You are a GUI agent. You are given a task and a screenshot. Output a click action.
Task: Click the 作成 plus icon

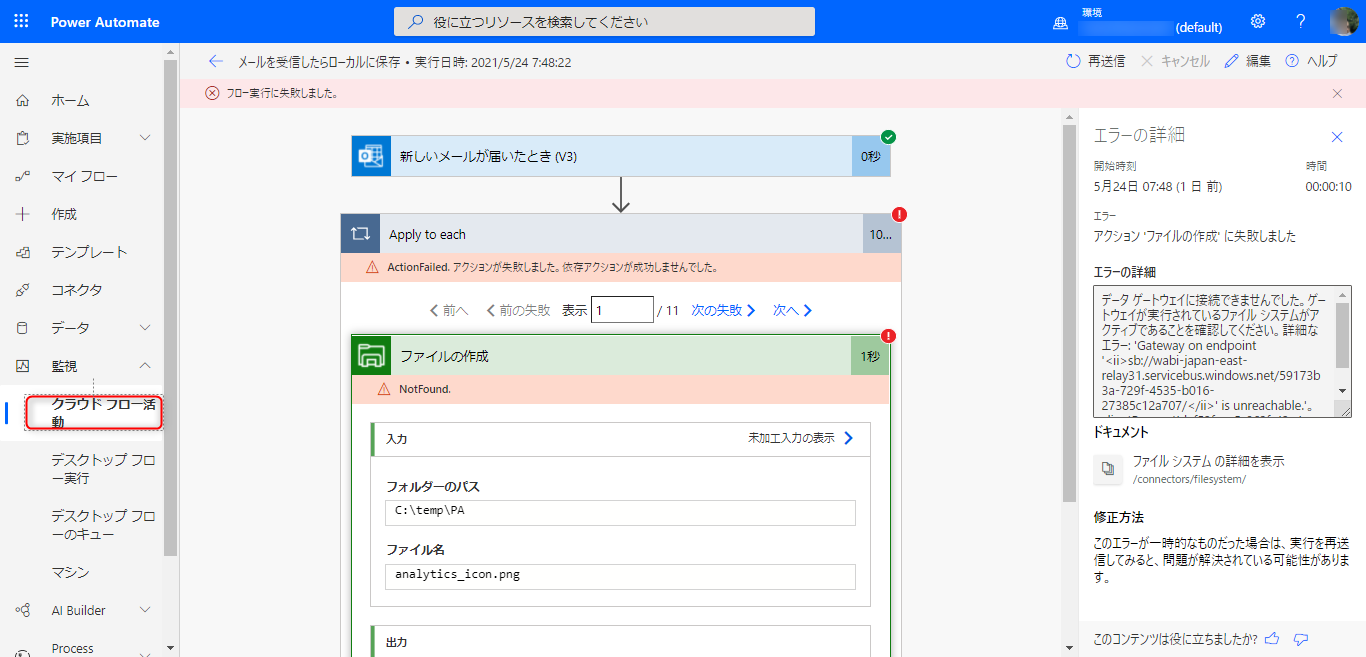(22, 214)
